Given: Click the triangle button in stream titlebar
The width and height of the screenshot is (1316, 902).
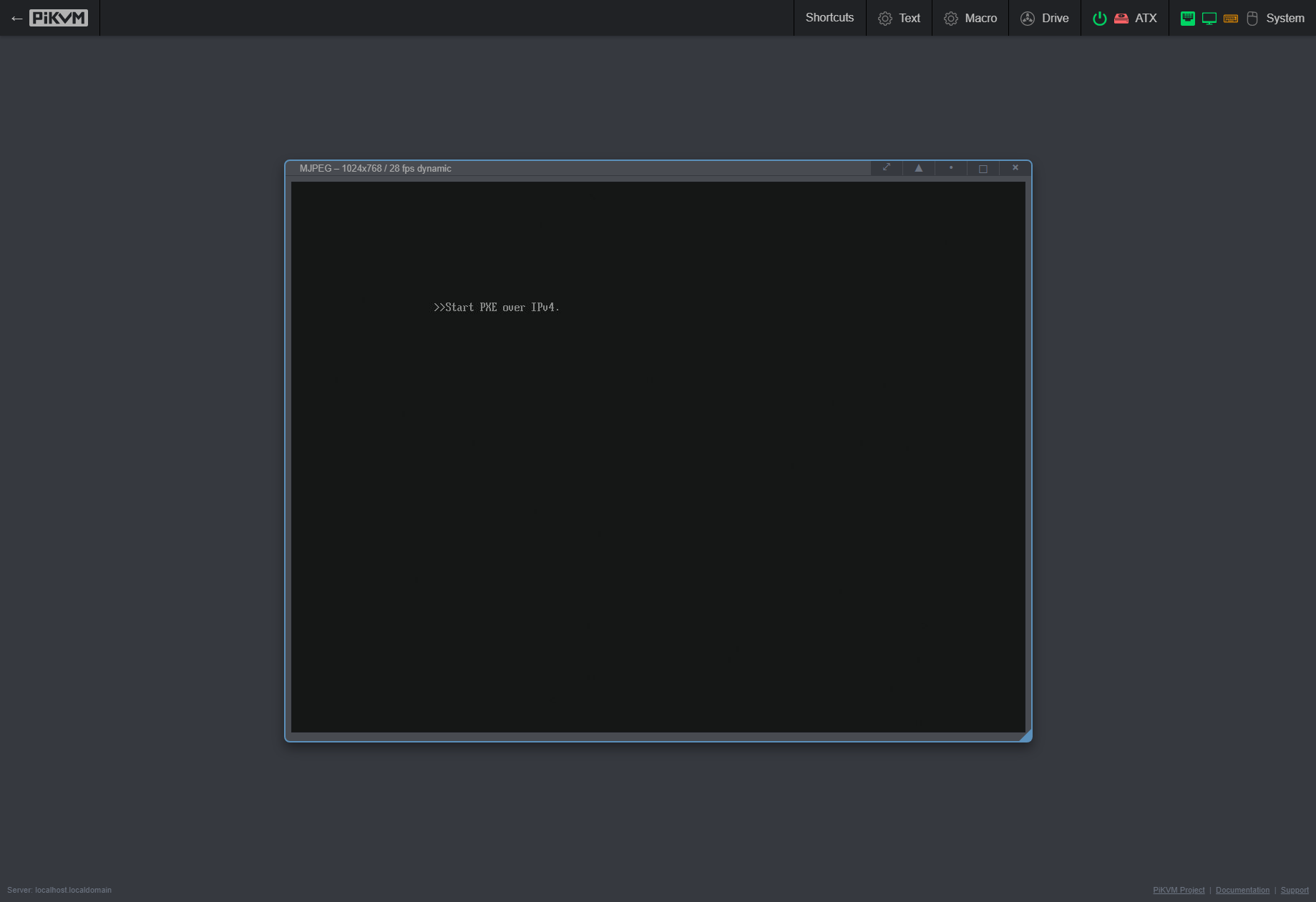Looking at the screenshot, I should [x=919, y=168].
